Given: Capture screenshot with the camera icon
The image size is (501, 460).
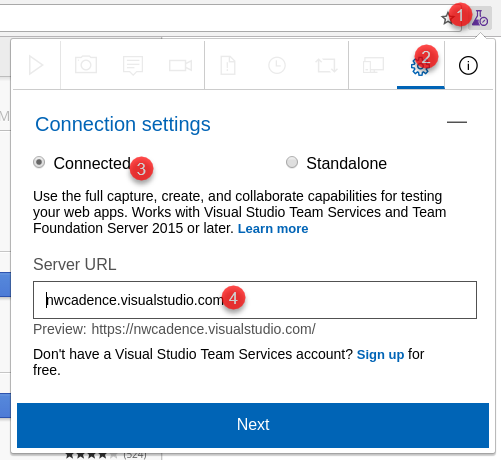Looking at the screenshot, I should pos(86,65).
